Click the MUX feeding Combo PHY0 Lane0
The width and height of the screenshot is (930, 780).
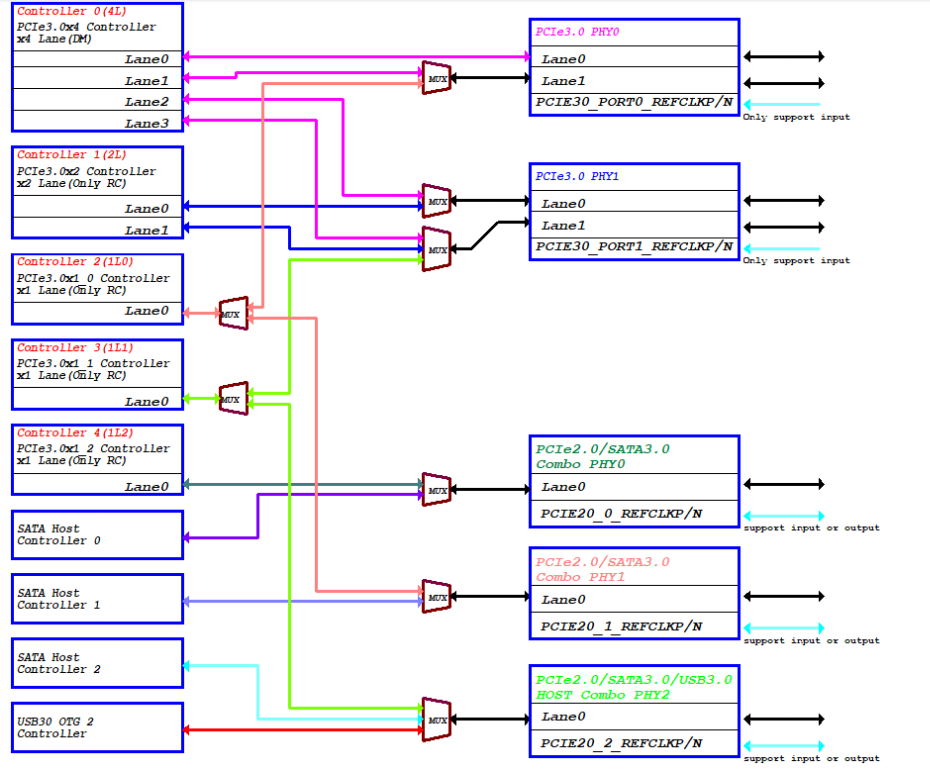[437, 490]
